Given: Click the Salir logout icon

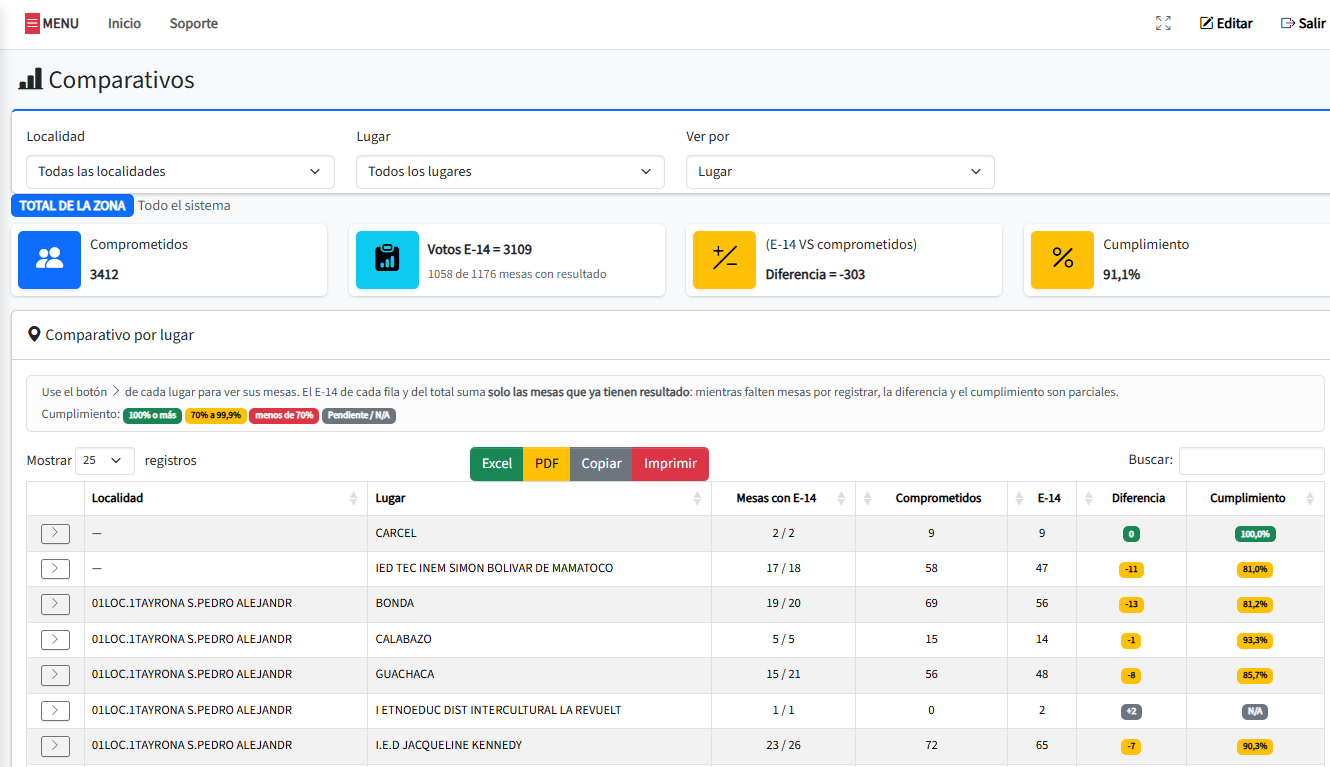Looking at the screenshot, I should (1288, 23).
